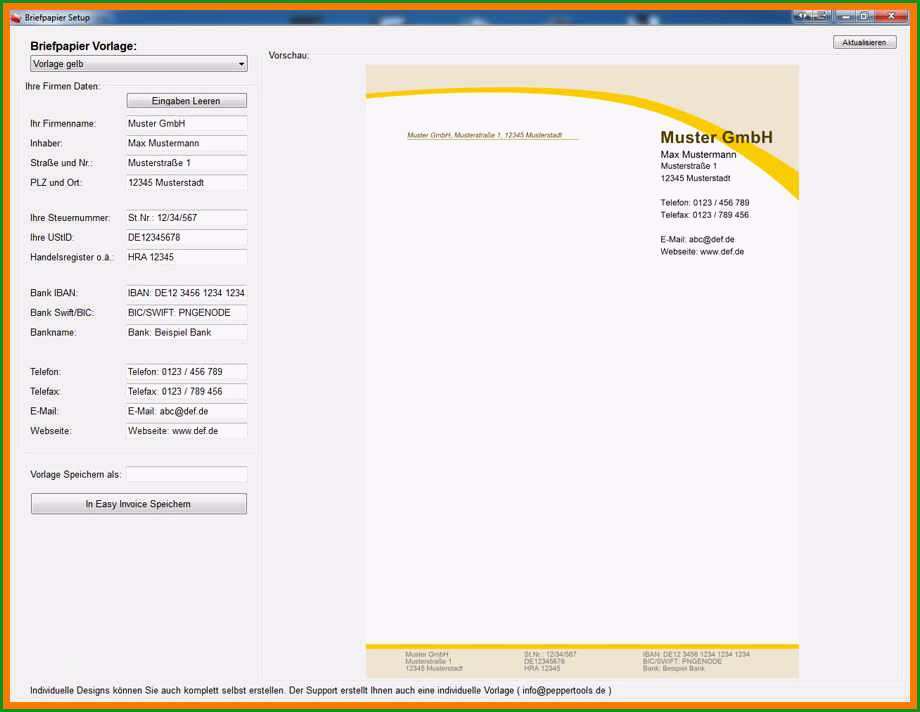The width and height of the screenshot is (920, 712).
Task: Click the Inhaber input field
Action: (187, 143)
